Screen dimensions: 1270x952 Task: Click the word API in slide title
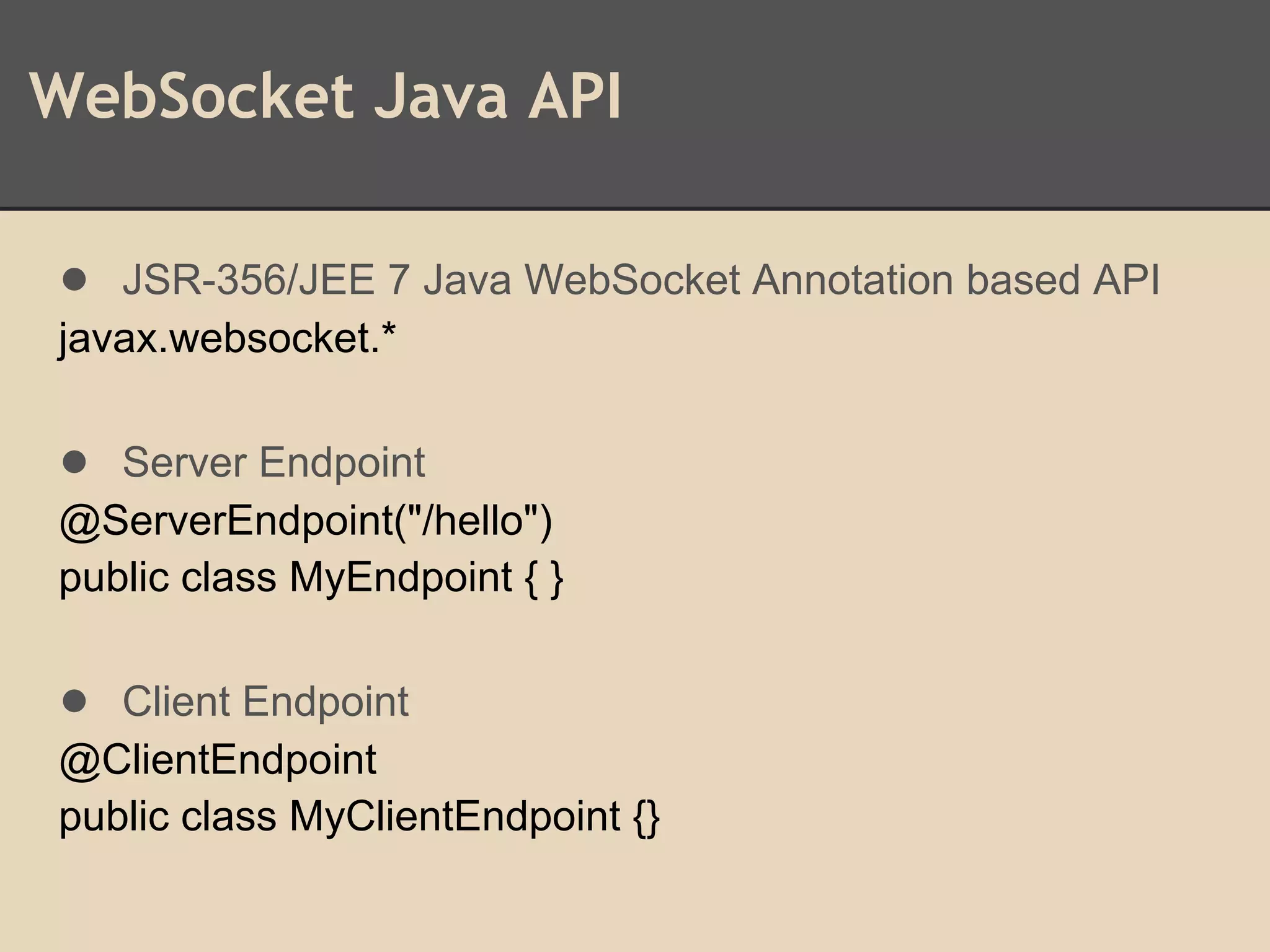(x=574, y=96)
